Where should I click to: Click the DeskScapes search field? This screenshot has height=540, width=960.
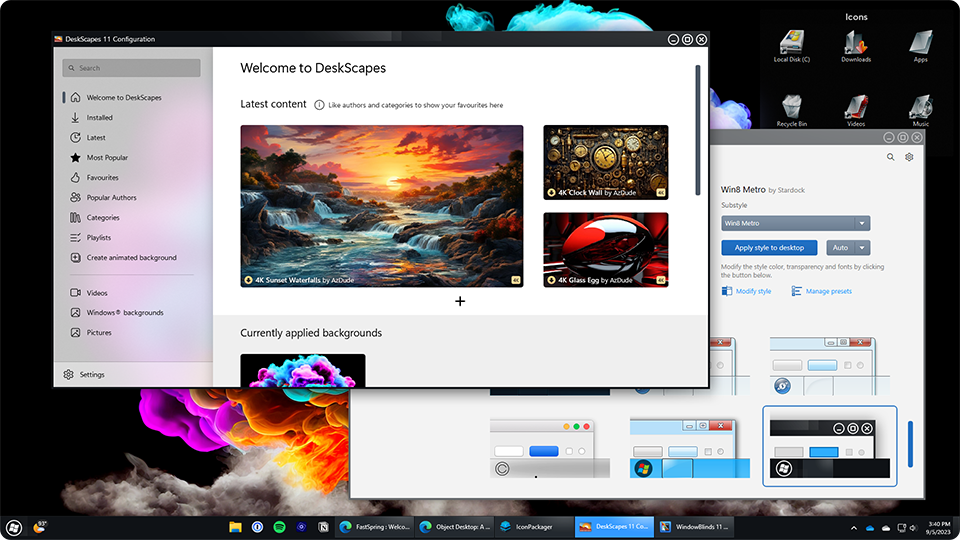131,68
